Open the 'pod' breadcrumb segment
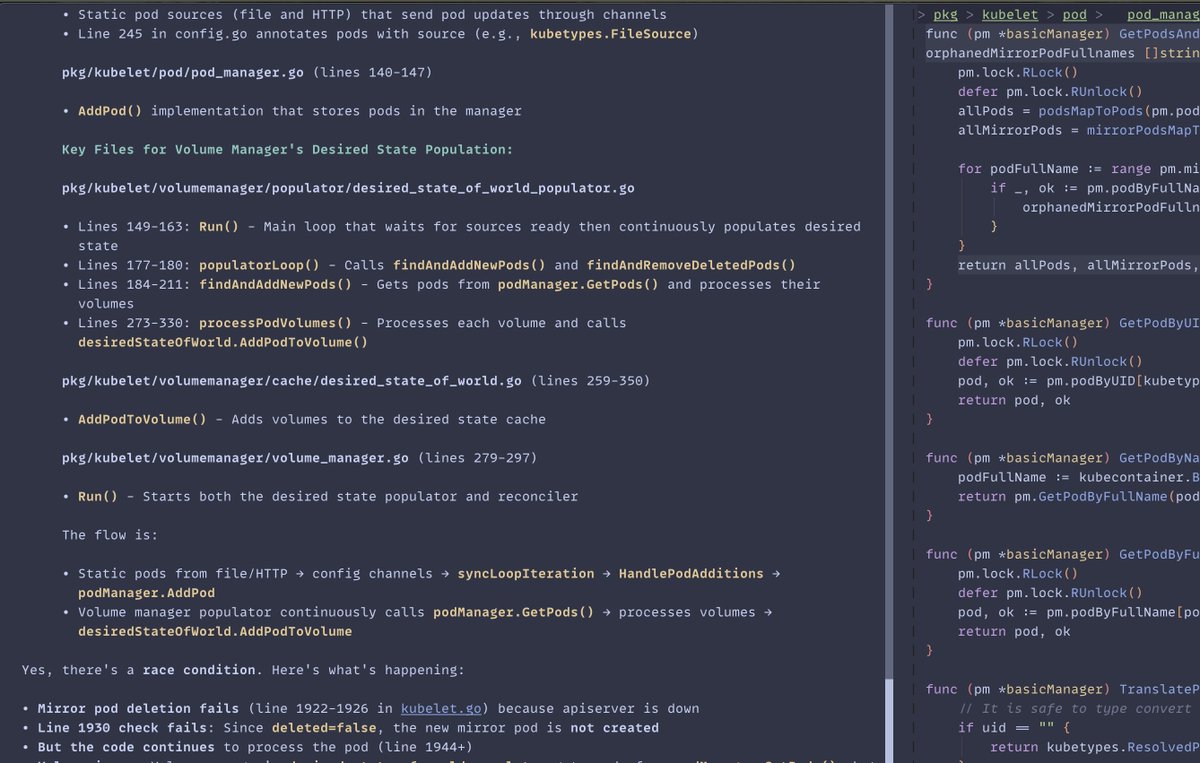1200x763 pixels. point(1074,15)
